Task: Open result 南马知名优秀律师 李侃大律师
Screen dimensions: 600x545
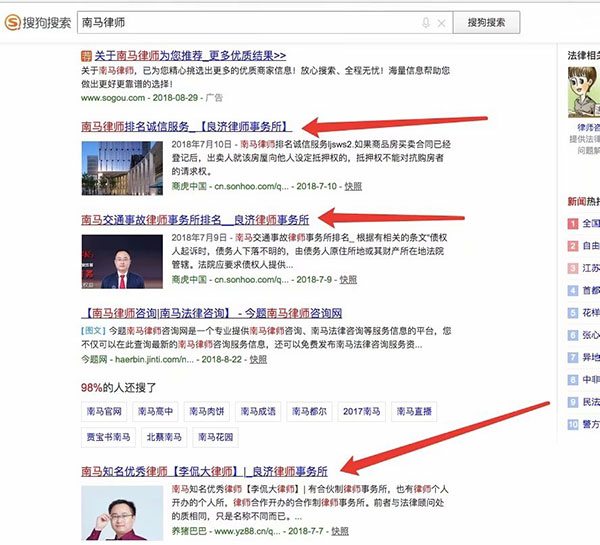Action: click(204, 471)
